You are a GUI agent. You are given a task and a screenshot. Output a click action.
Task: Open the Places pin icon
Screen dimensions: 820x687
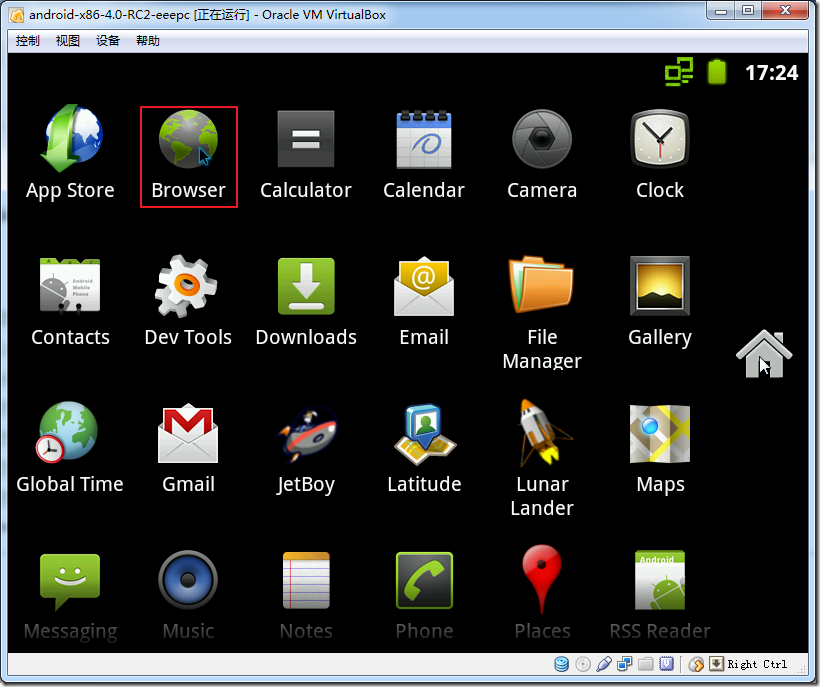click(542, 579)
